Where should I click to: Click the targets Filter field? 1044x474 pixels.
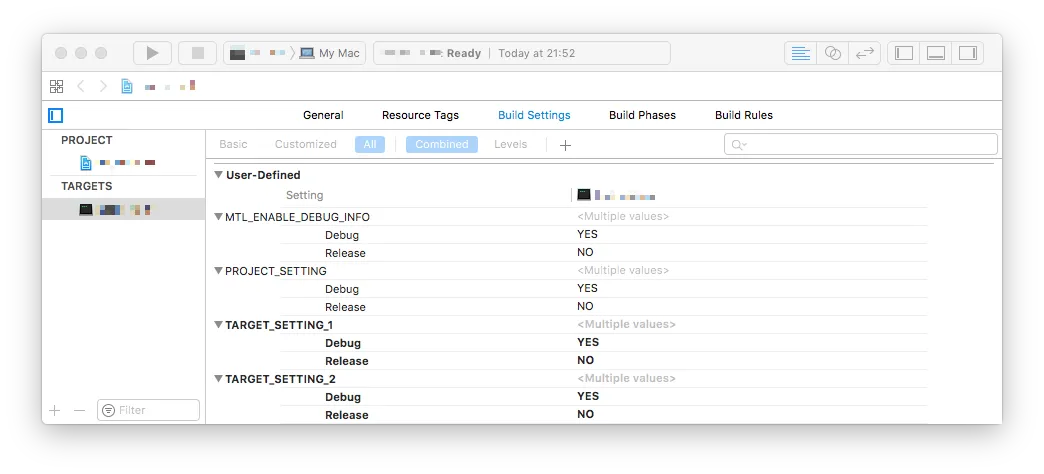coord(148,411)
